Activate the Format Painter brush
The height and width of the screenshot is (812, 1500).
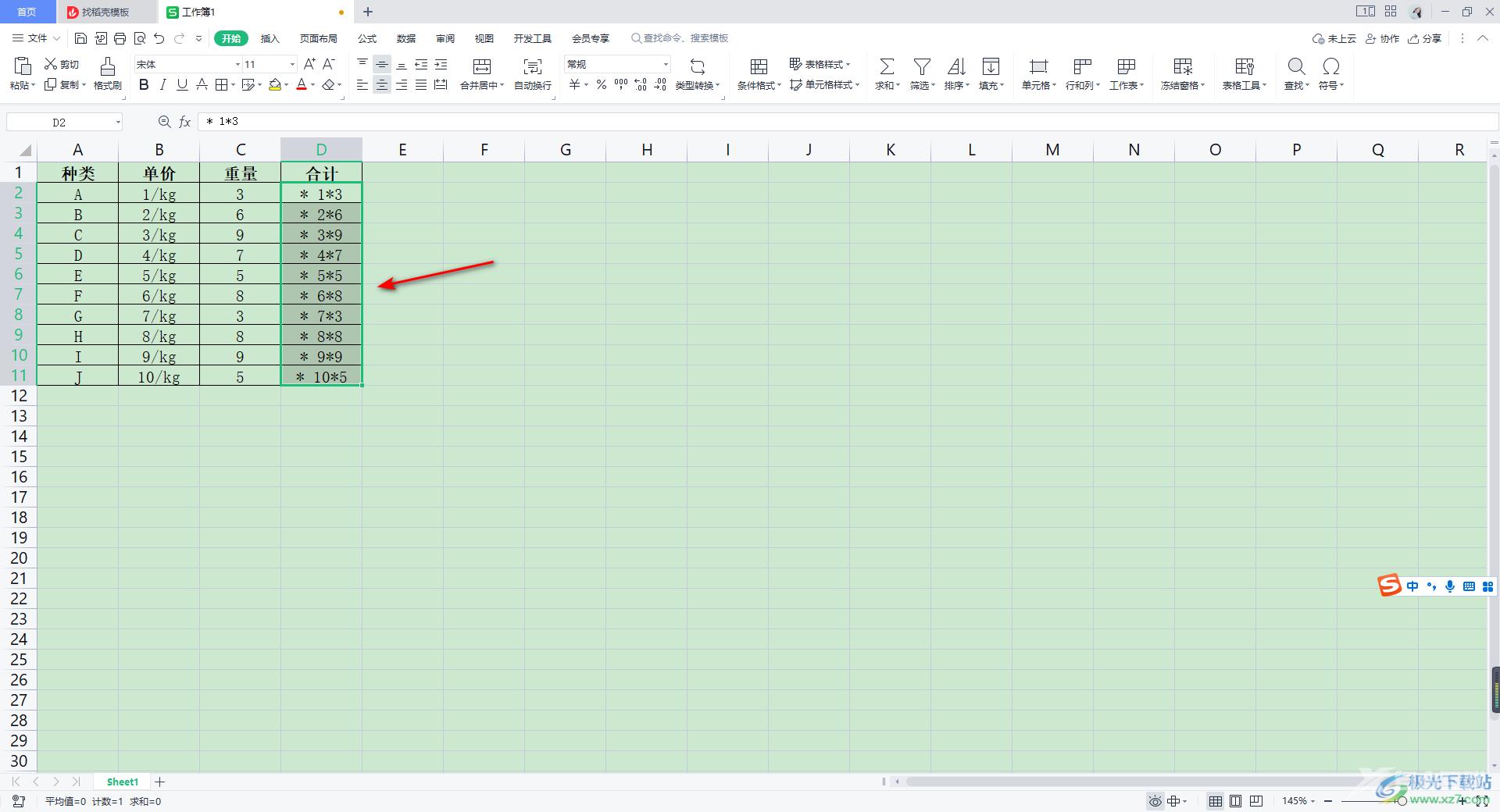(108, 66)
